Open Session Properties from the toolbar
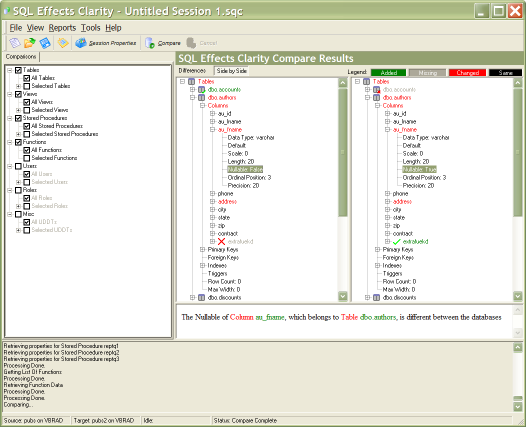 106,43
